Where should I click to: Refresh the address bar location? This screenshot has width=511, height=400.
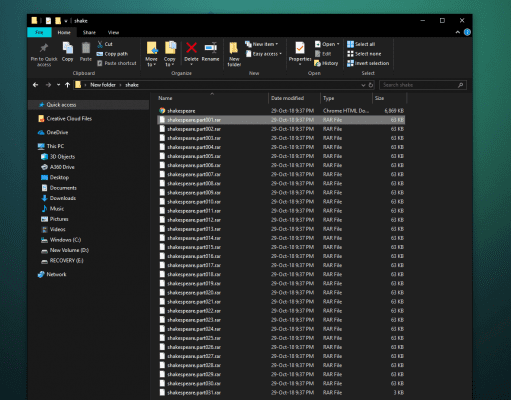pyautogui.click(x=371, y=85)
